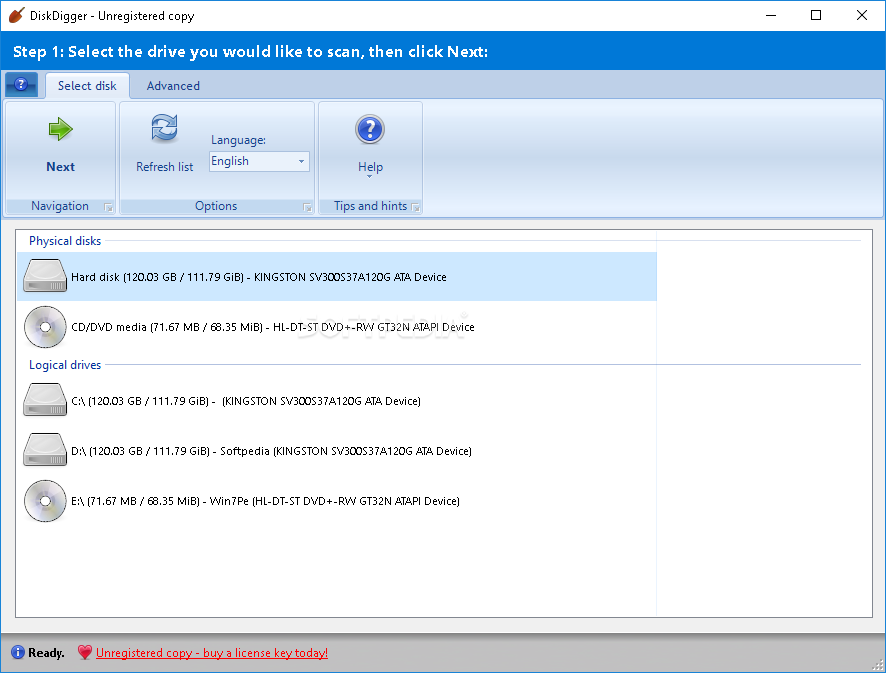886x673 pixels.
Task: Select D:\ Softpedia logical drive
Action: click(x=337, y=450)
